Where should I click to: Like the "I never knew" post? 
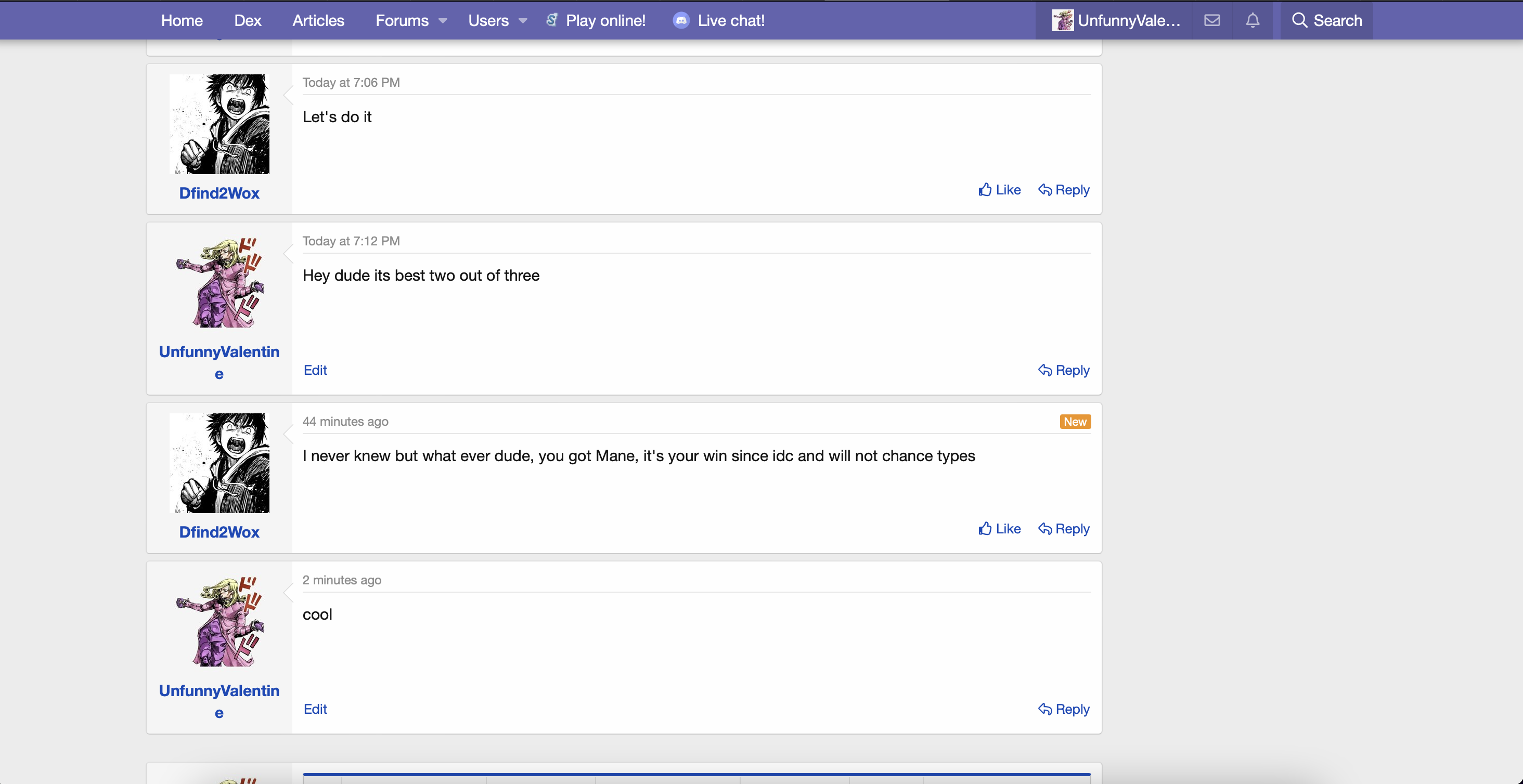click(999, 529)
